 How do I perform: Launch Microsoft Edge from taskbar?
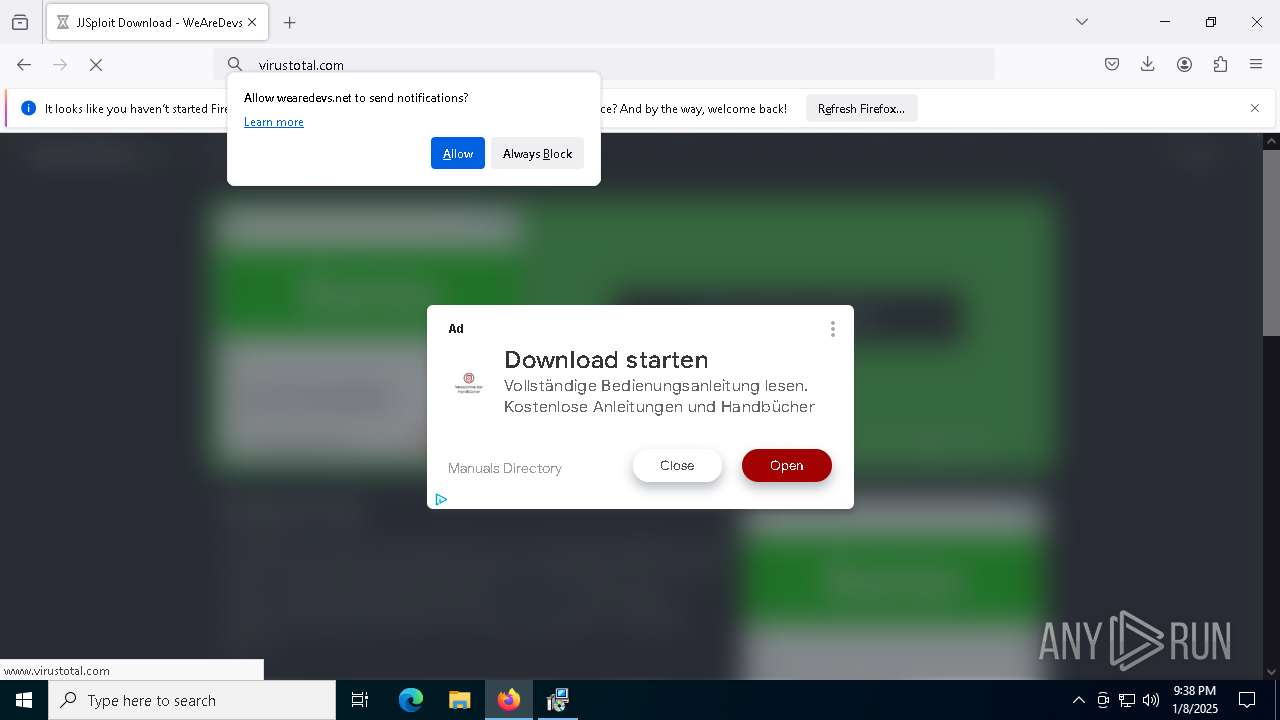click(x=411, y=700)
